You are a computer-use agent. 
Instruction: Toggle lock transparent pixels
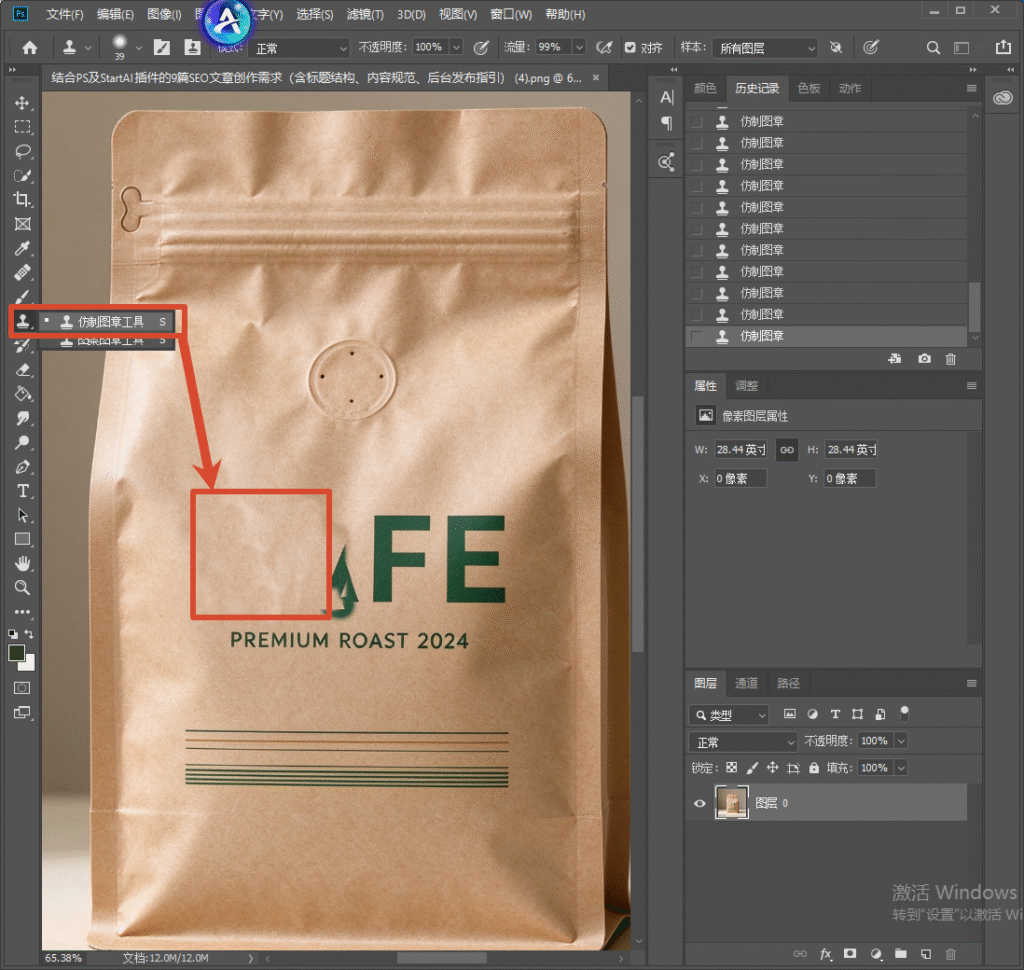(x=731, y=768)
